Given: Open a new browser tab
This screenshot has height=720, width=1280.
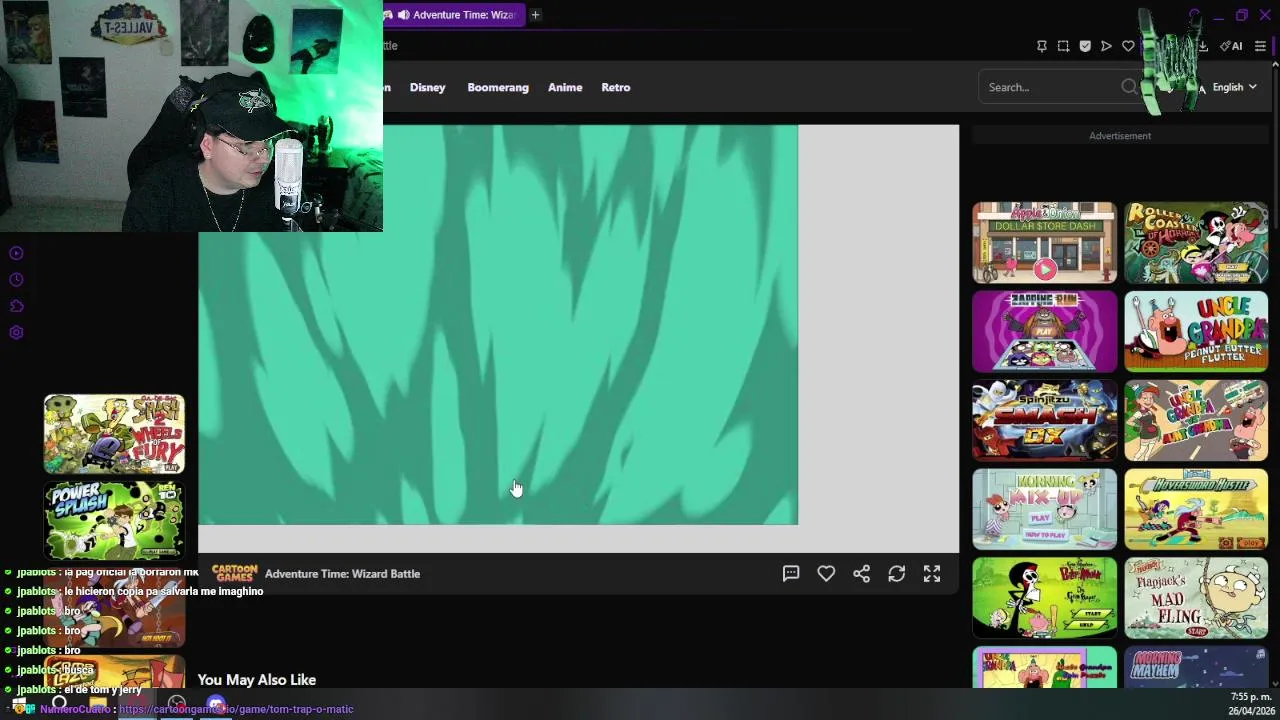Looking at the screenshot, I should [535, 15].
